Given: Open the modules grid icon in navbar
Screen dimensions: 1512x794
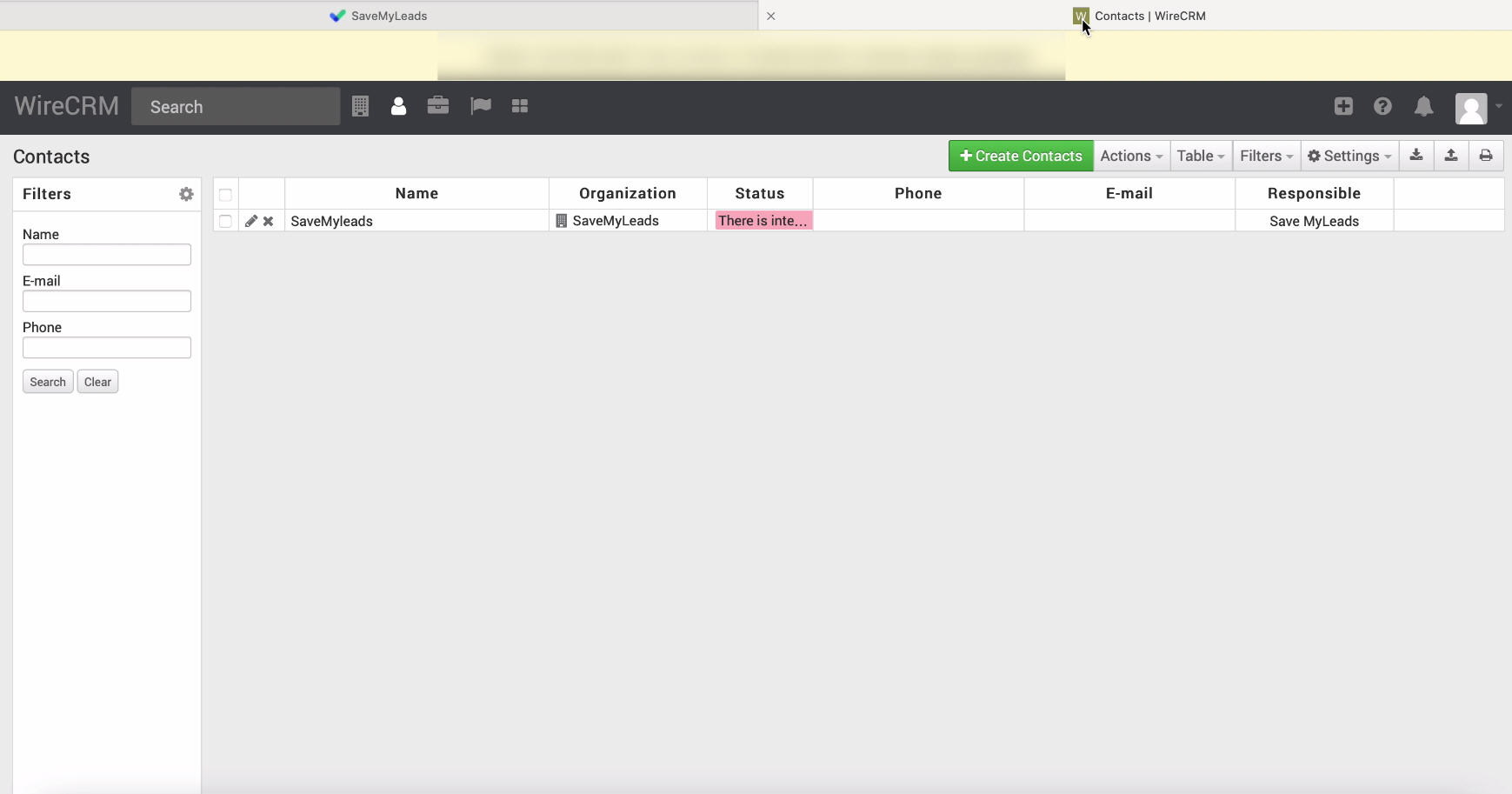Looking at the screenshot, I should click(x=520, y=105).
